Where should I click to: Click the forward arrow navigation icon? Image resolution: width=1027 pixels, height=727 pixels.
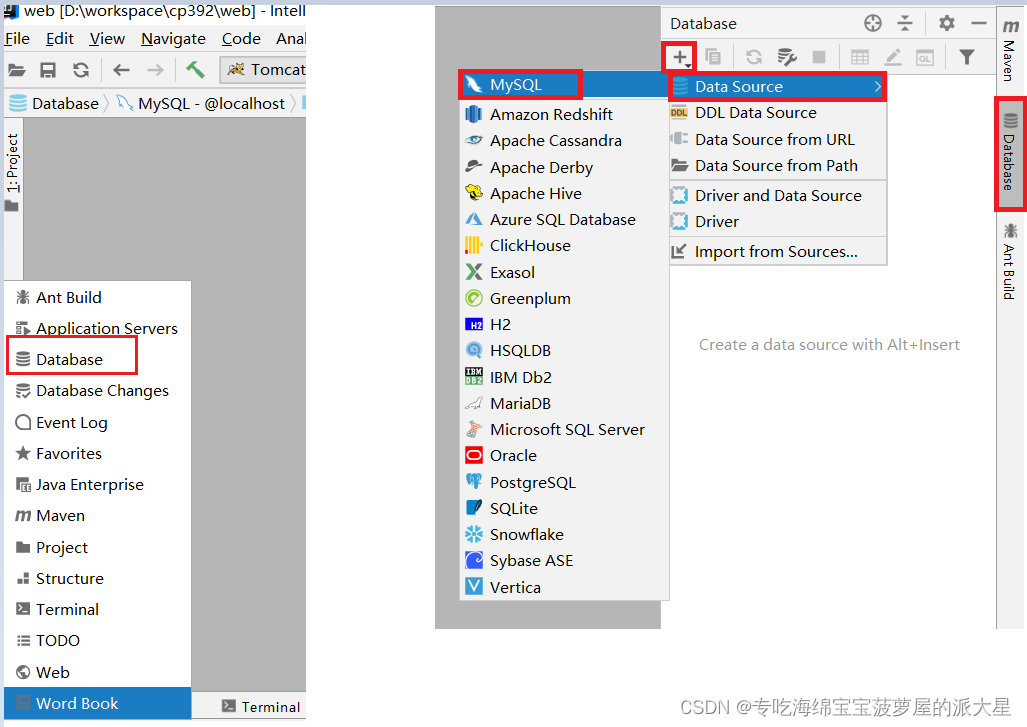155,70
